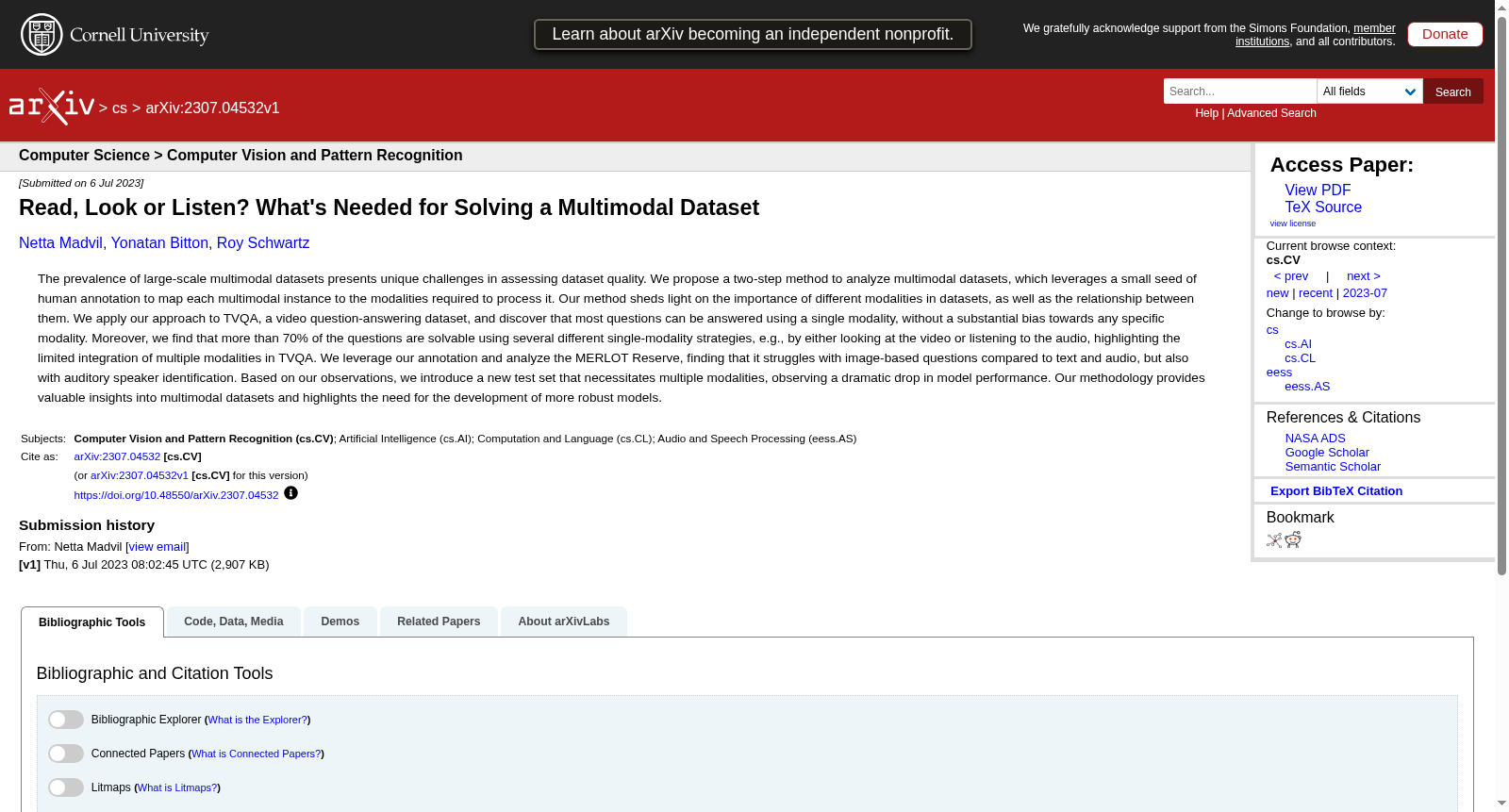Switch browse context to eess

[1279, 373]
